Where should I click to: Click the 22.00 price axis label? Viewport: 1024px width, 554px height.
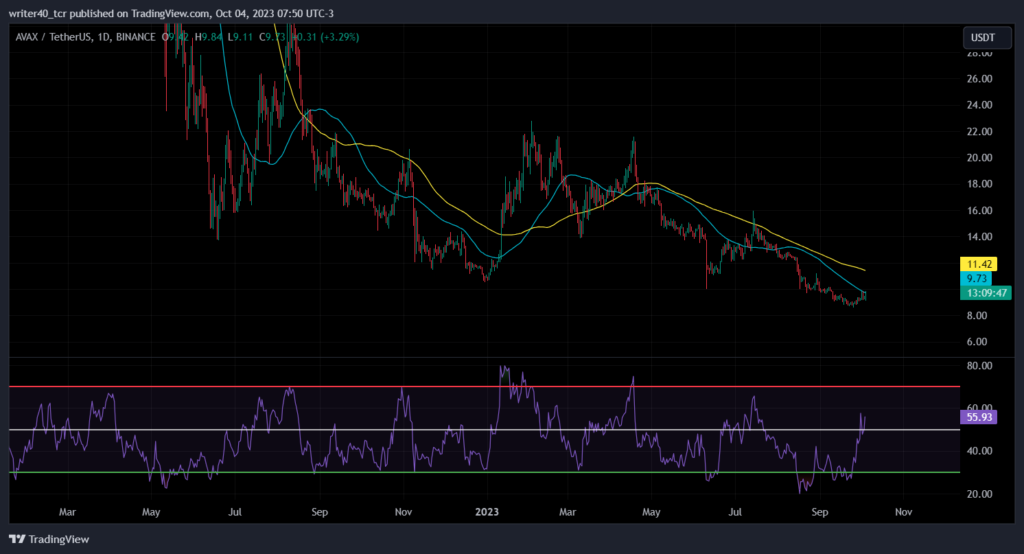(x=979, y=131)
